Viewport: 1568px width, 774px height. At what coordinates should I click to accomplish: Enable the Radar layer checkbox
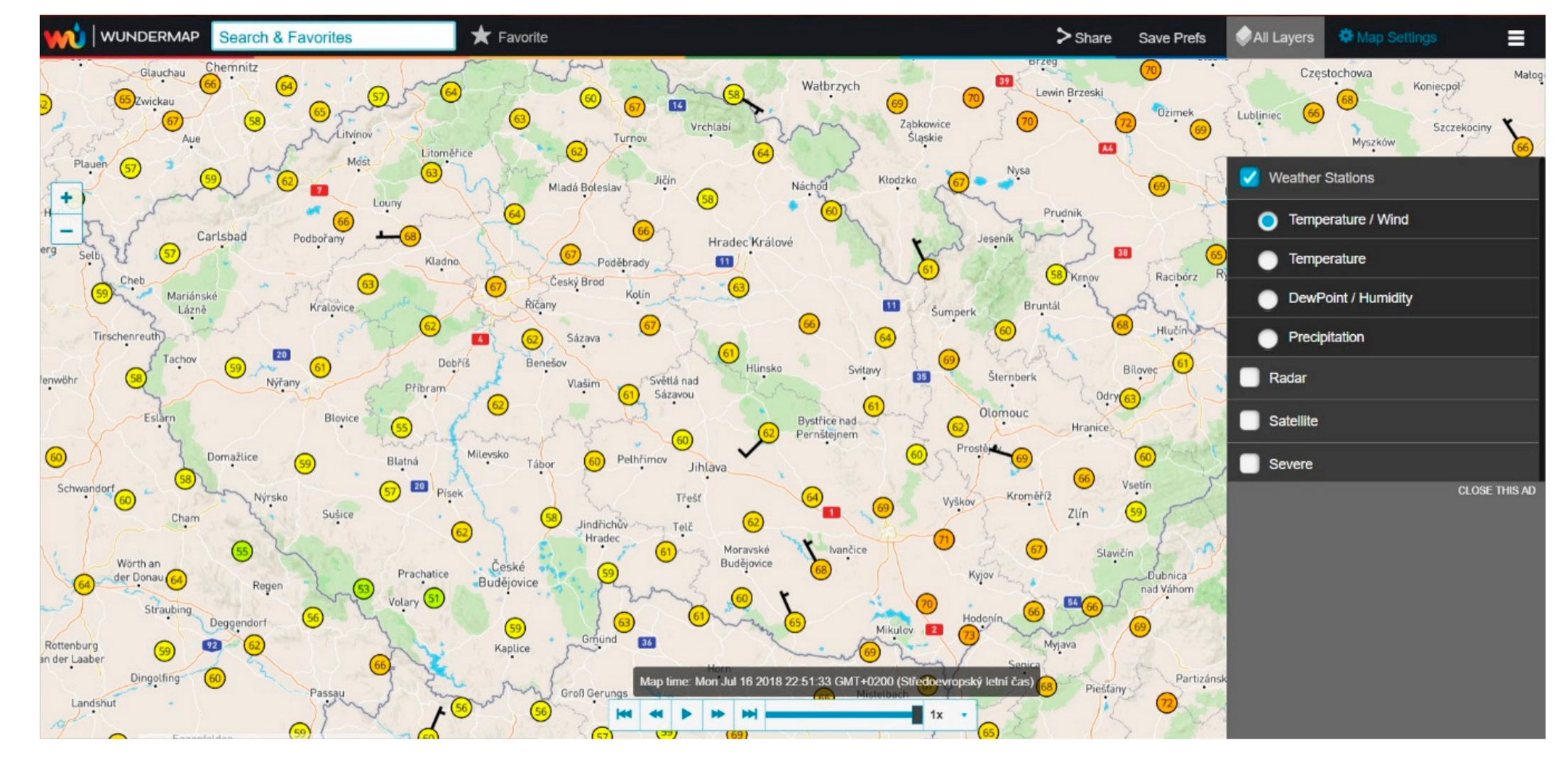(x=1249, y=377)
